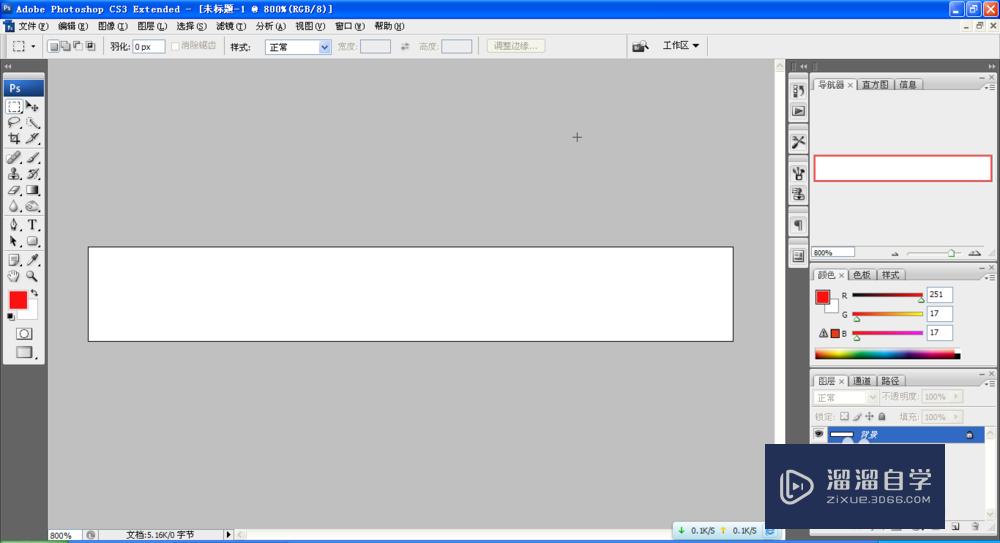Select the Clone Stamp tool
The width and height of the screenshot is (1000, 543).
[14, 174]
